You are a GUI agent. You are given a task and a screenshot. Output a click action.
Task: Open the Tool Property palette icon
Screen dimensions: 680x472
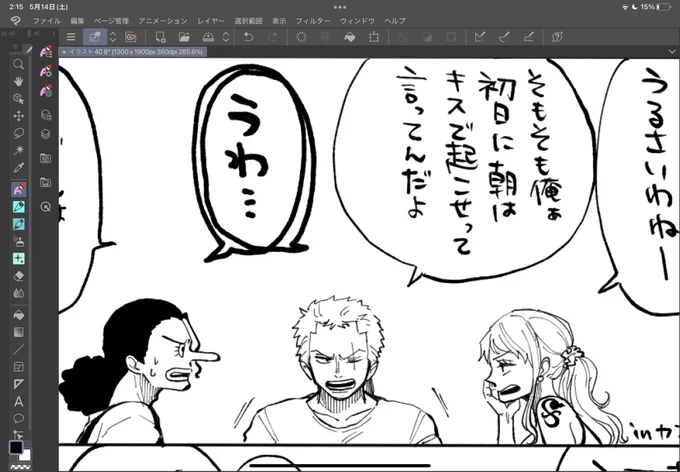(46, 71)
